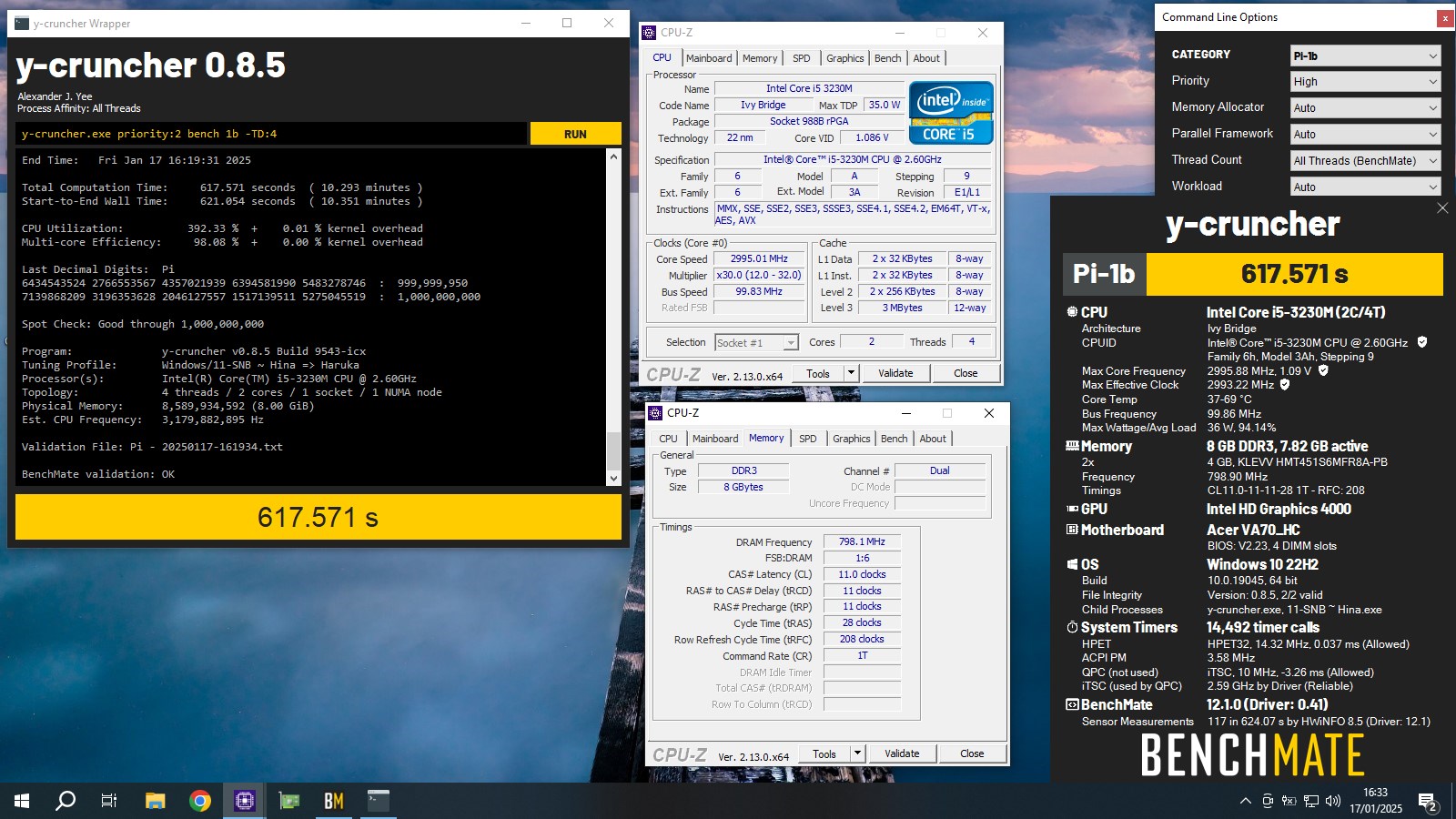Open the Workload dropdown

(x=1365, y=187)
